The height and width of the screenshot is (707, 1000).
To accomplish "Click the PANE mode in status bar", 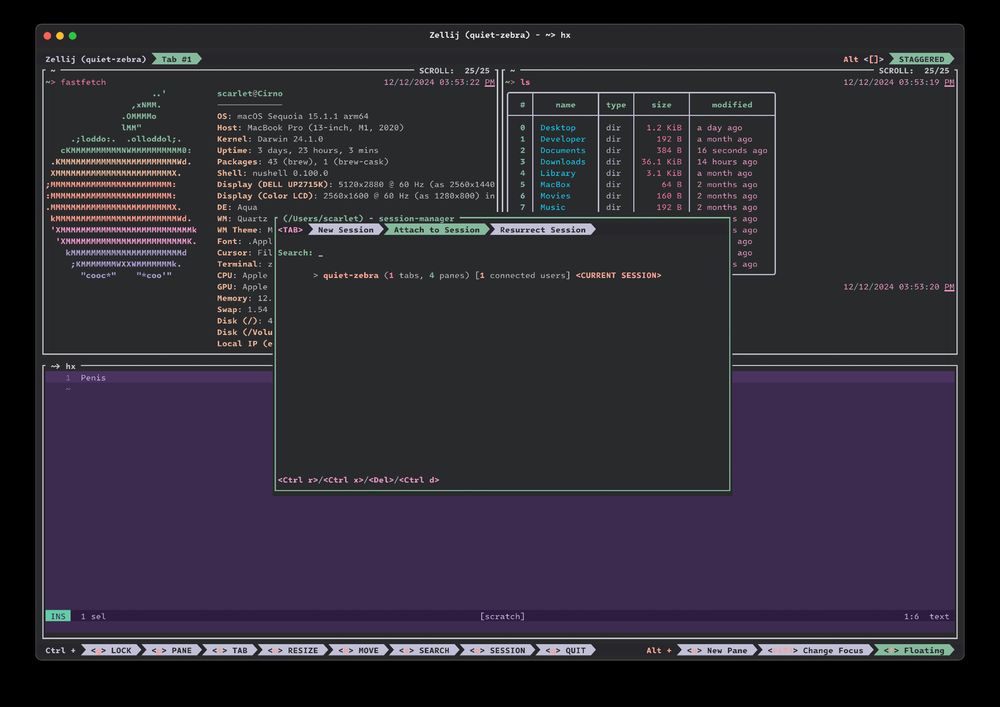I will point(172,650).
